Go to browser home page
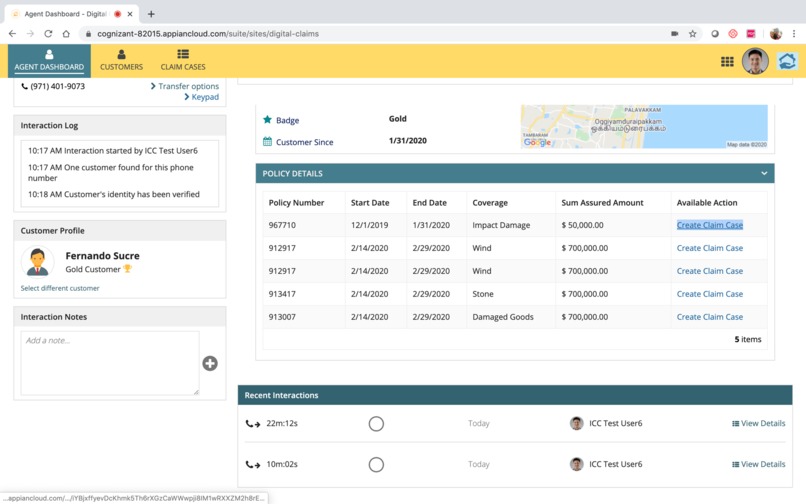This screenshot has width=806, height=504. pos(66,33)
